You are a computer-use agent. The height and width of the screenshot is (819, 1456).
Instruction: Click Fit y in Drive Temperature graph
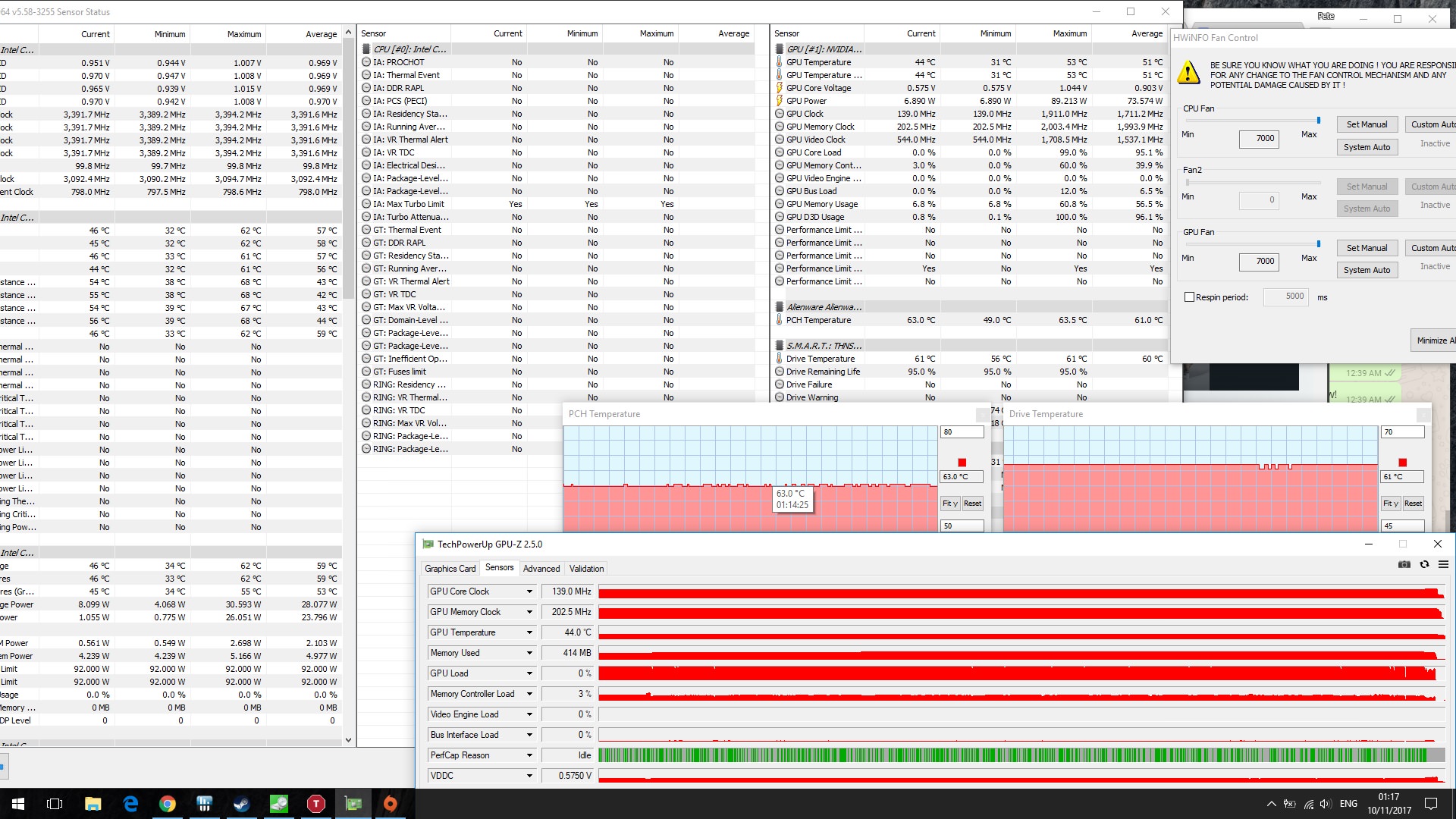coord(1390,504)
